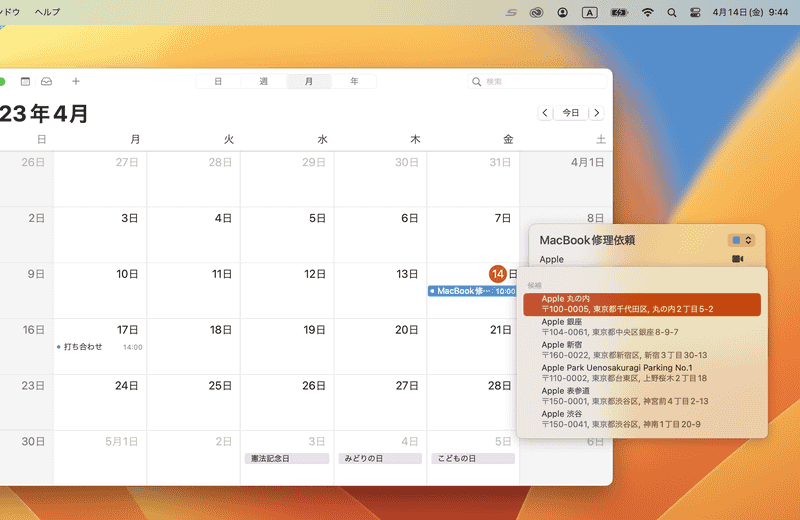Add a new event with plus button
Viewport: 800px width, 520px height.
[x=76, y=81]
